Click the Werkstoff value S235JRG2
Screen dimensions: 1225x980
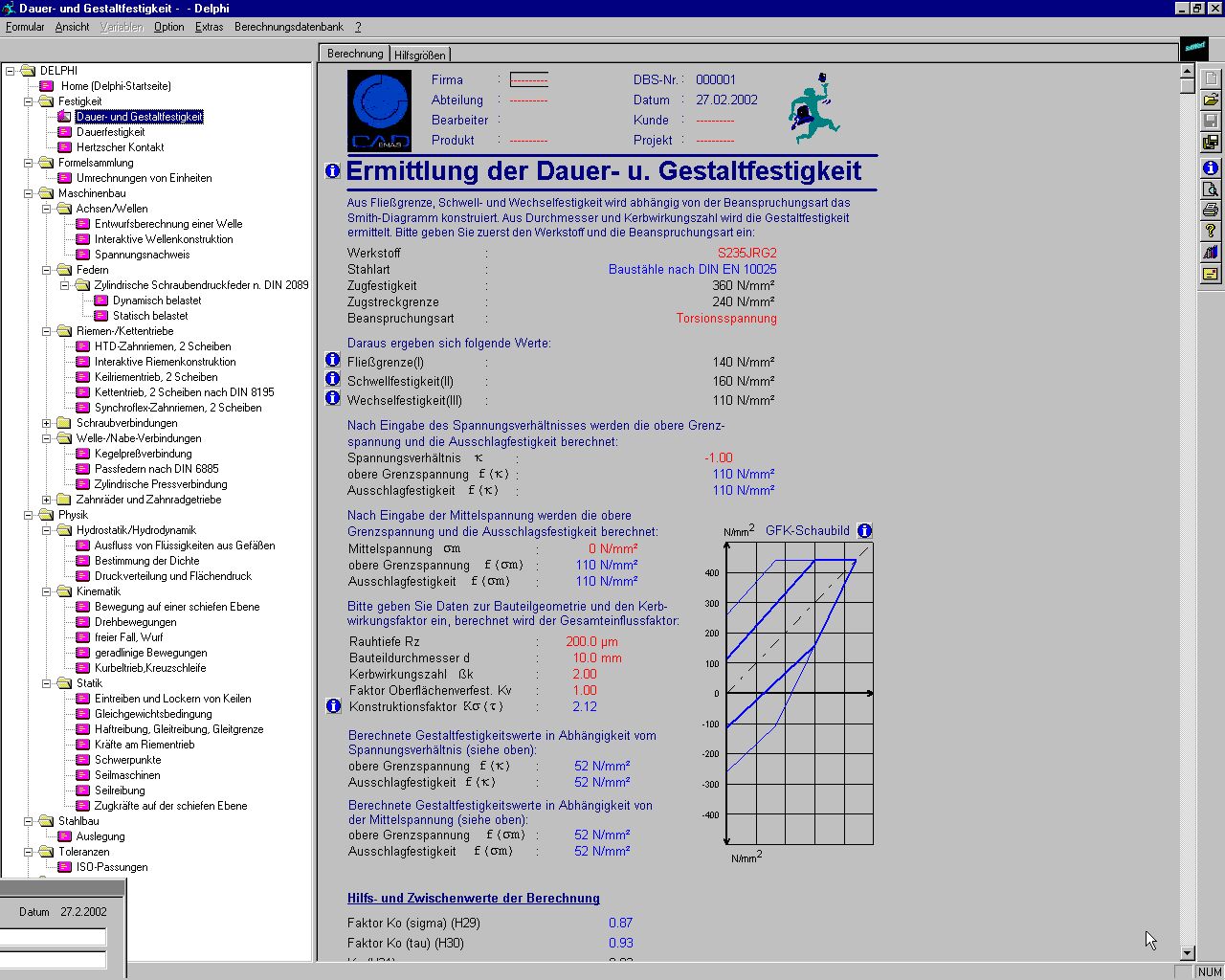click(747, 253)
